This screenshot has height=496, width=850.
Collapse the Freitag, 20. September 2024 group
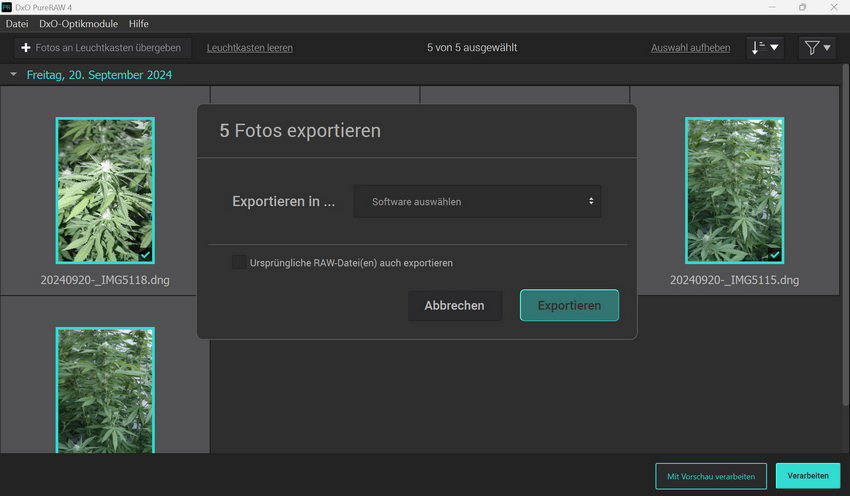[x=14, y=75]
